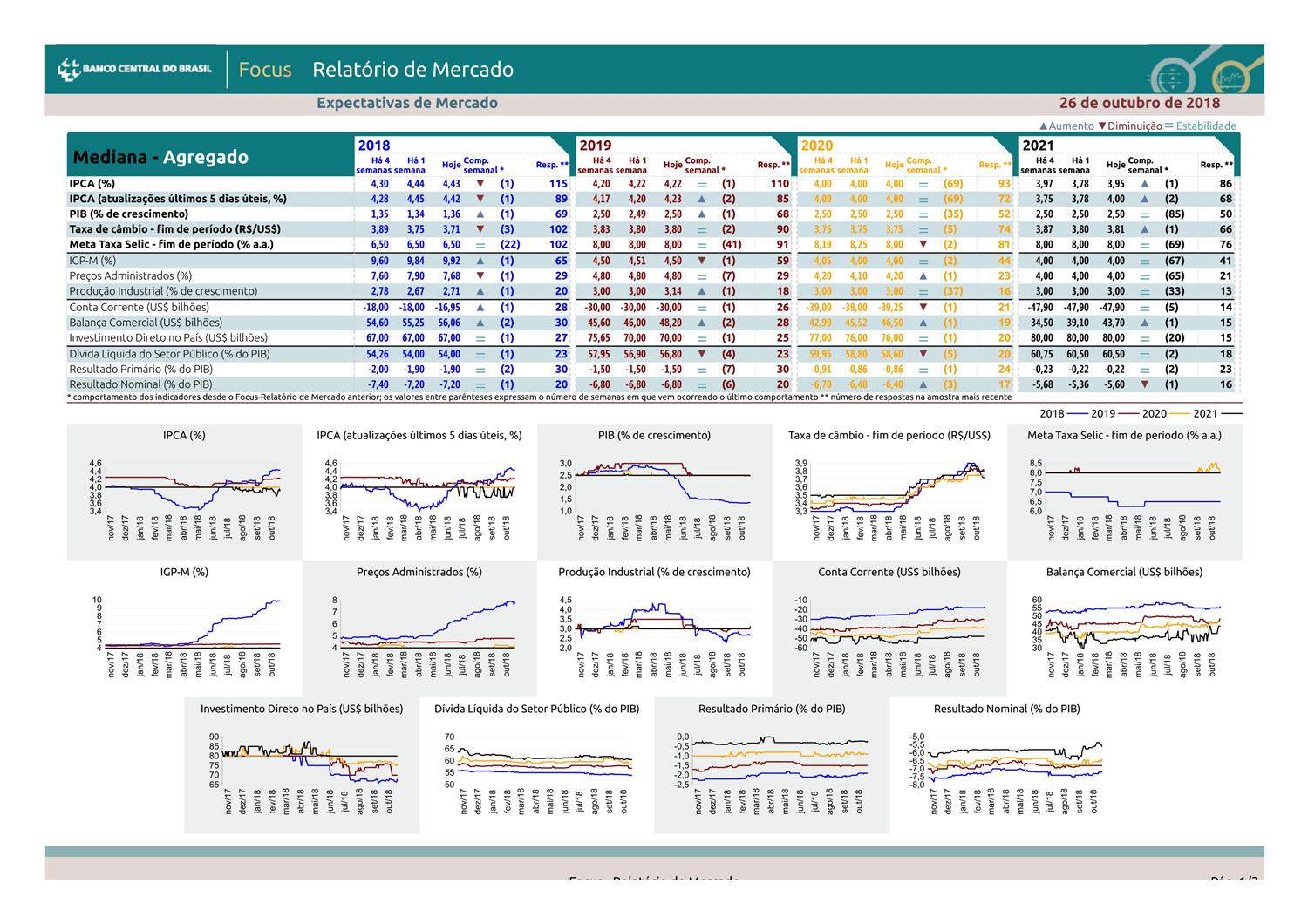
Task: Click the "PIB (% de crescimento)" row label
Action: coord(129,214)
